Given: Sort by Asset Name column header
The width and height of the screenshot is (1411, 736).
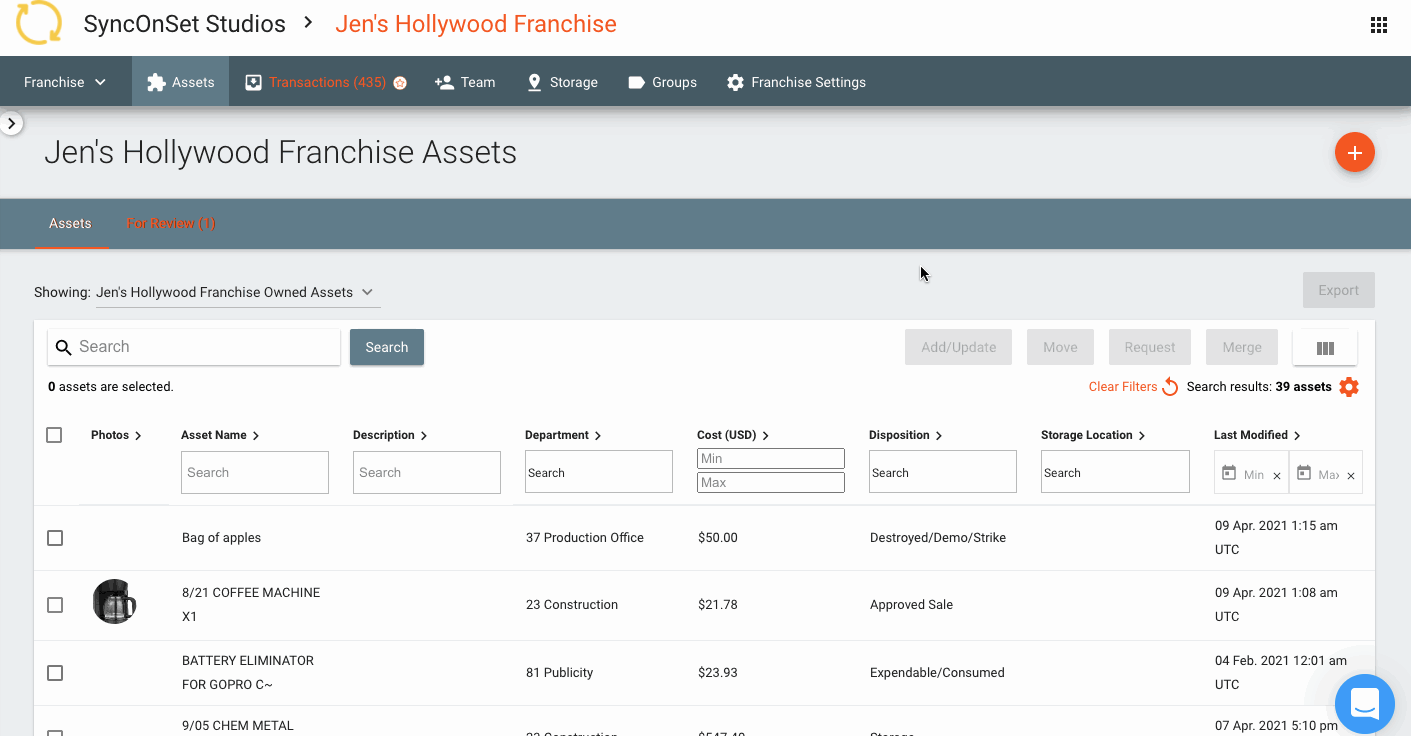Looking at the screenshot, I should pos(220,435).
